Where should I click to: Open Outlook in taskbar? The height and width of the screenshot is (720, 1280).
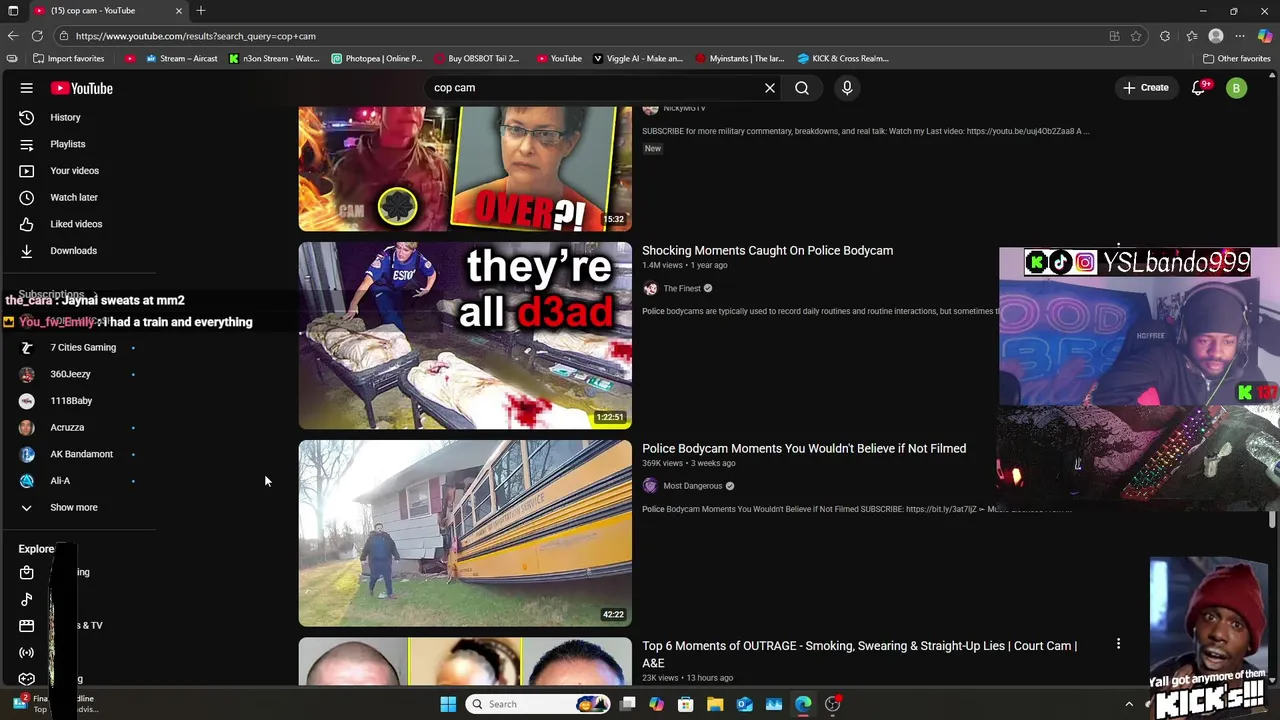pos(744,704)
